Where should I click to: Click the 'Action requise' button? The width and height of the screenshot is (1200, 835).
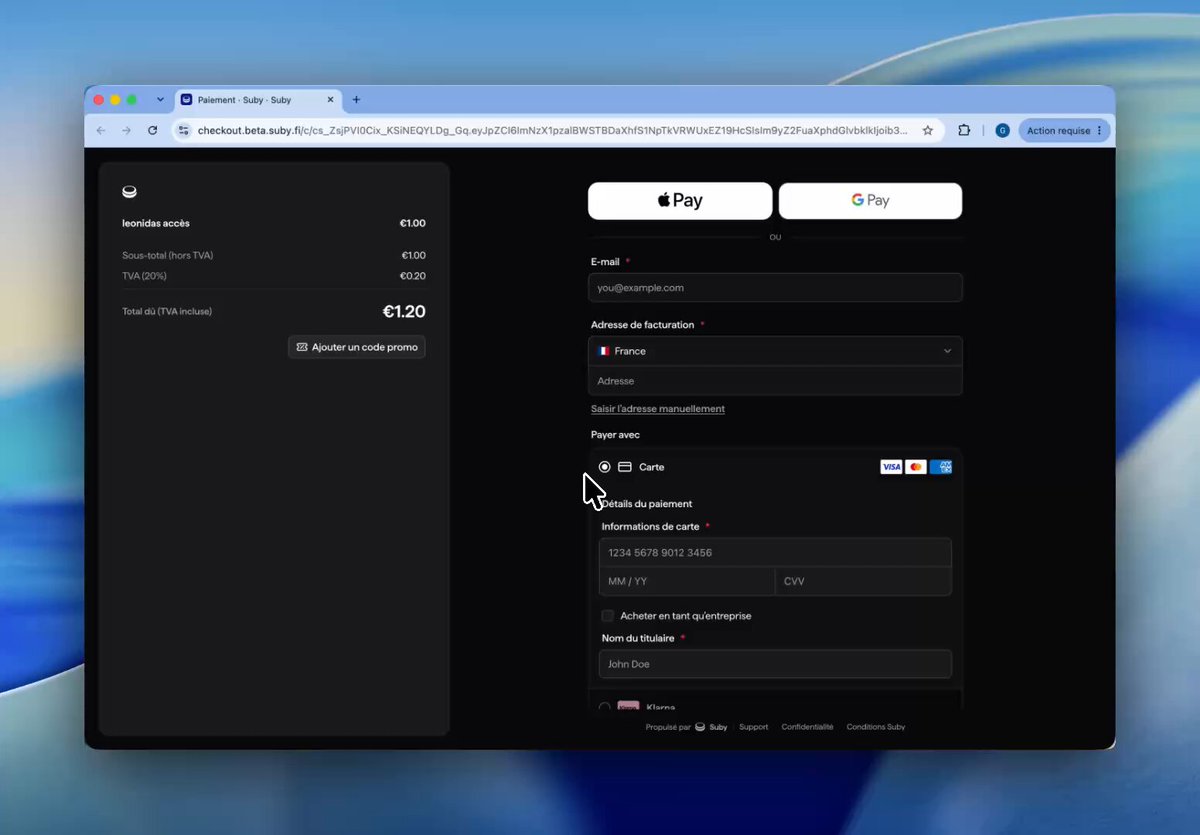[1064, 130]
